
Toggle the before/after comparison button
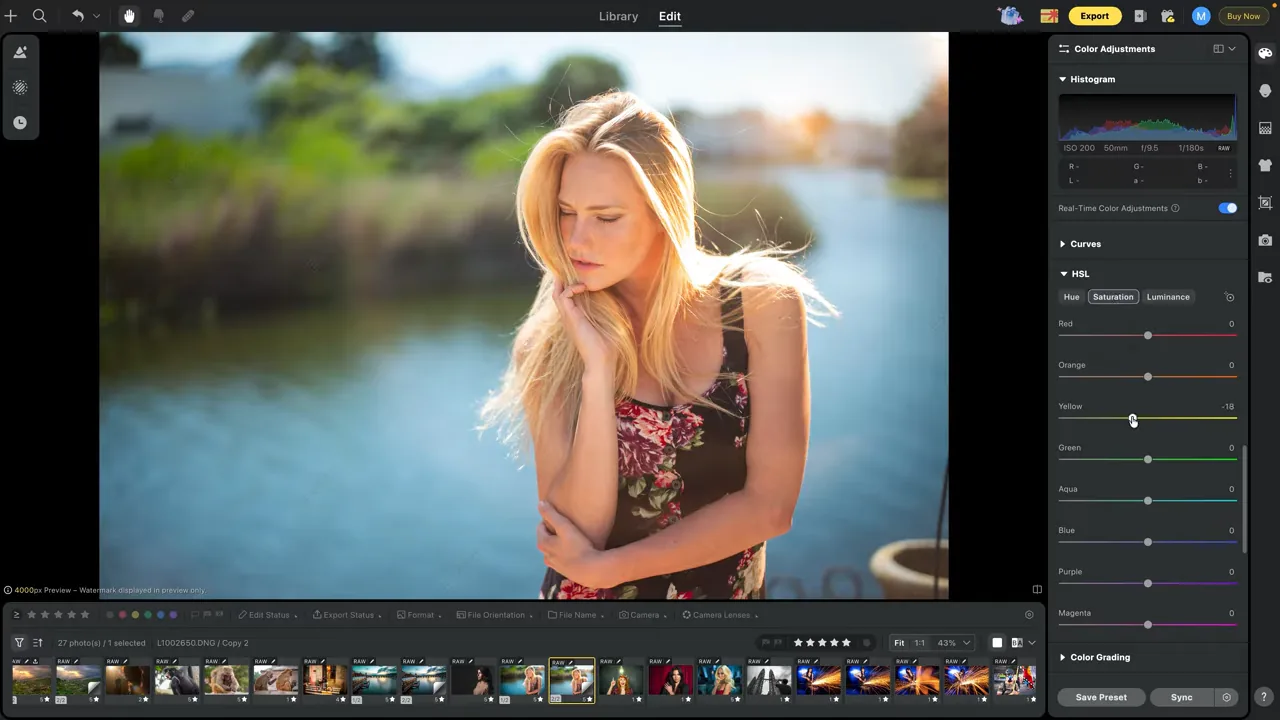1017,643
